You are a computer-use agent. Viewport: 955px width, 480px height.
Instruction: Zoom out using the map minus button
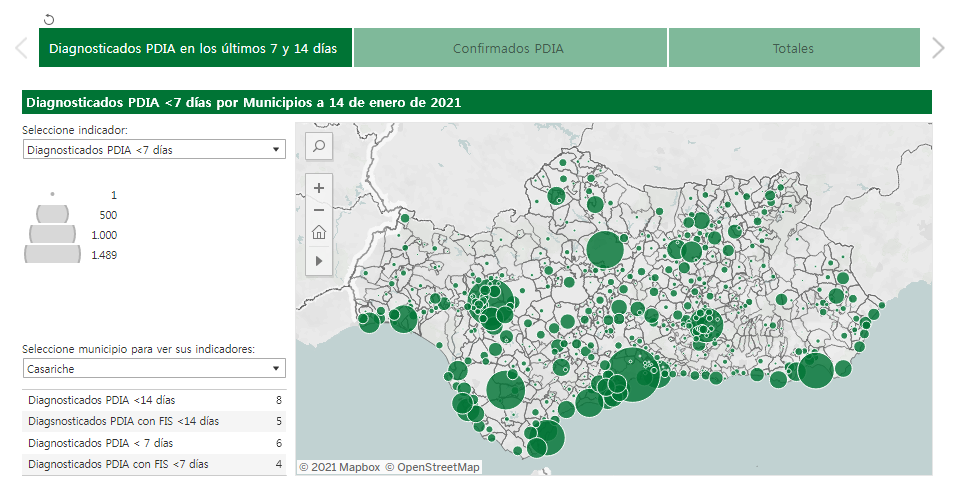click(319, 210)
